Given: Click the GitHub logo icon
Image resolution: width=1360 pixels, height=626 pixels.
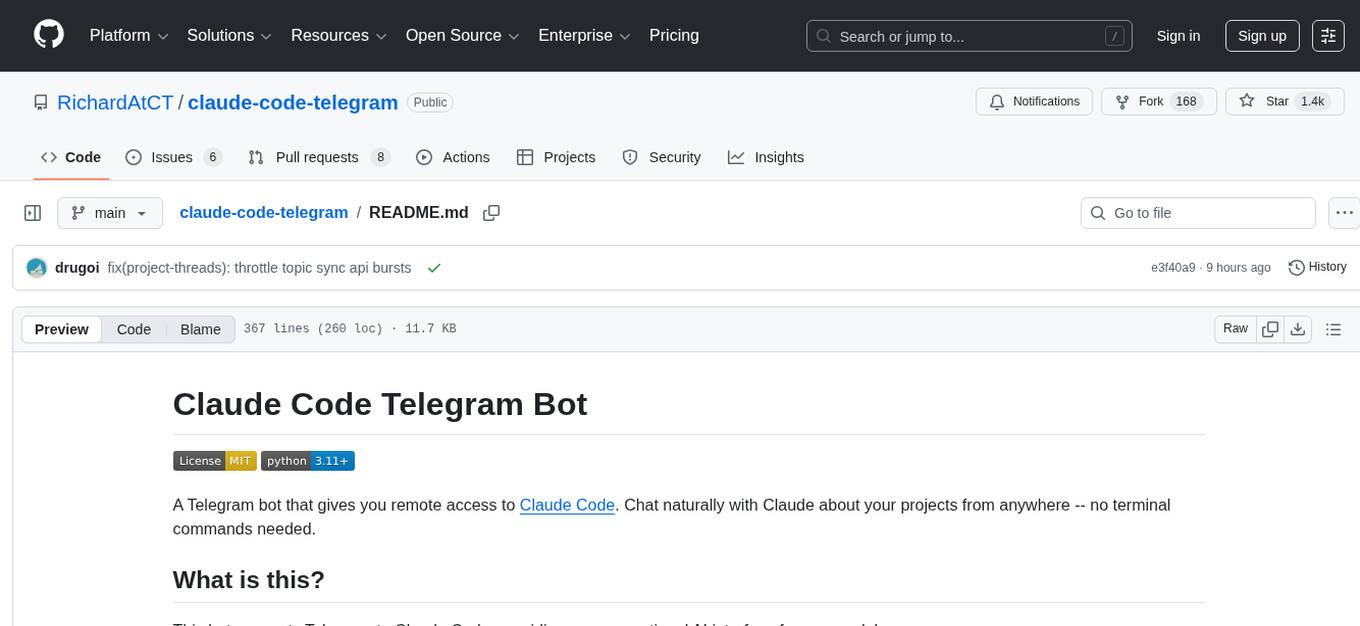Looking at the screenshot, I should 48,35.
